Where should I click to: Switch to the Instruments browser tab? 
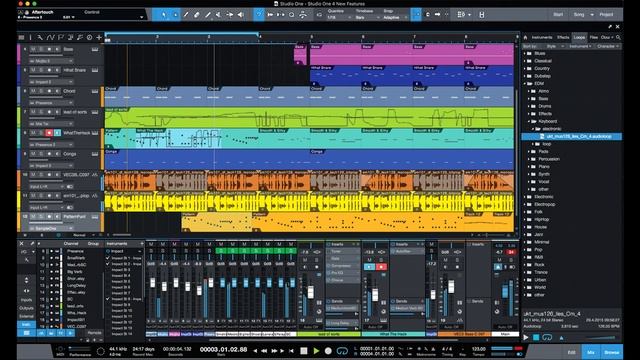[542, 37]
